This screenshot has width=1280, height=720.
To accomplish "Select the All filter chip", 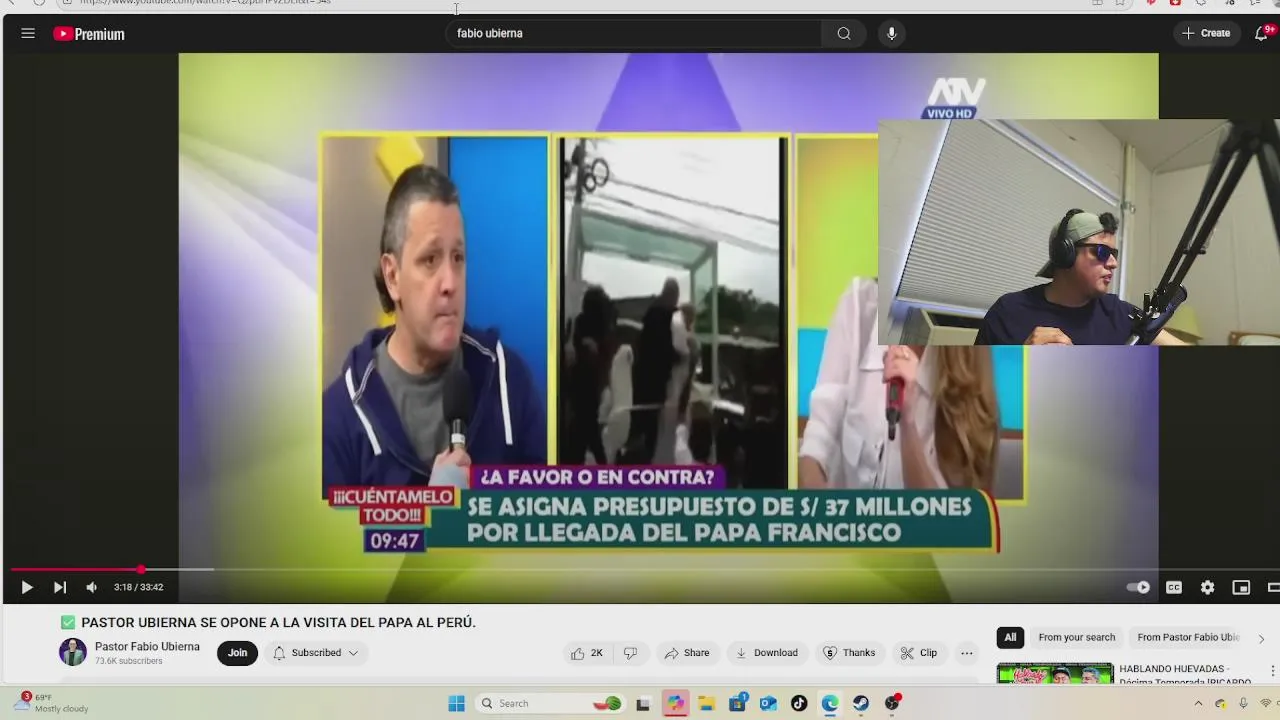I will point(1010,637).
